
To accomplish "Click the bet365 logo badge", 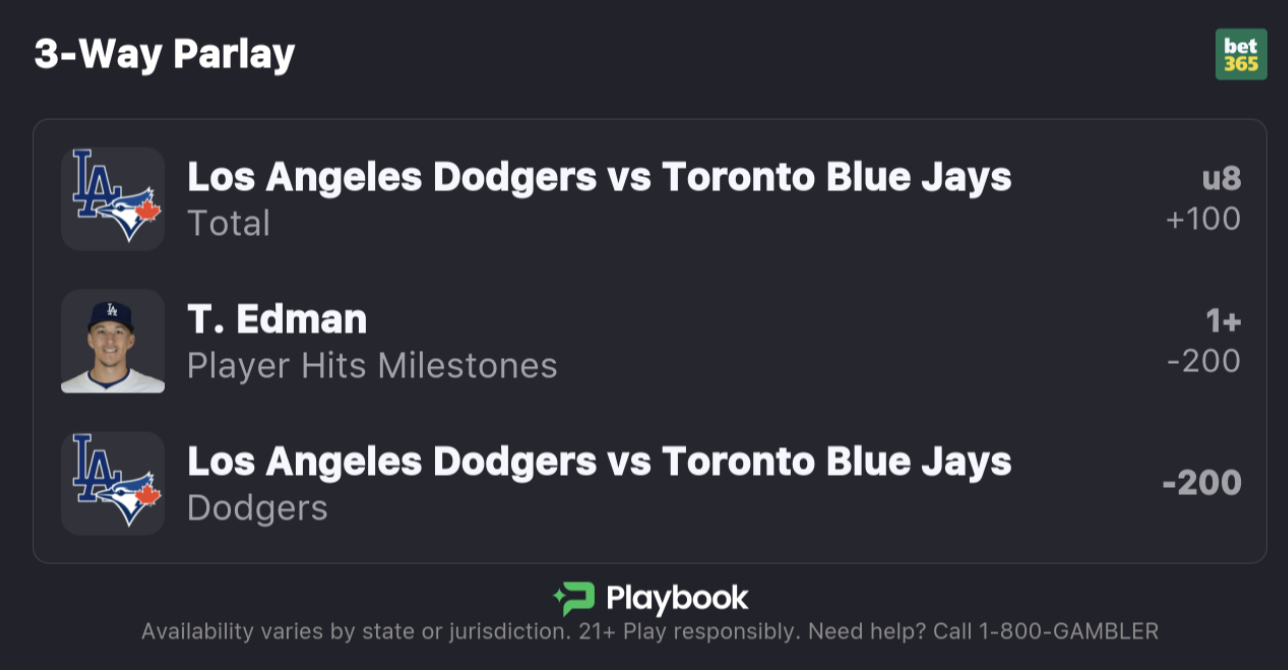I will [1240, 55].
